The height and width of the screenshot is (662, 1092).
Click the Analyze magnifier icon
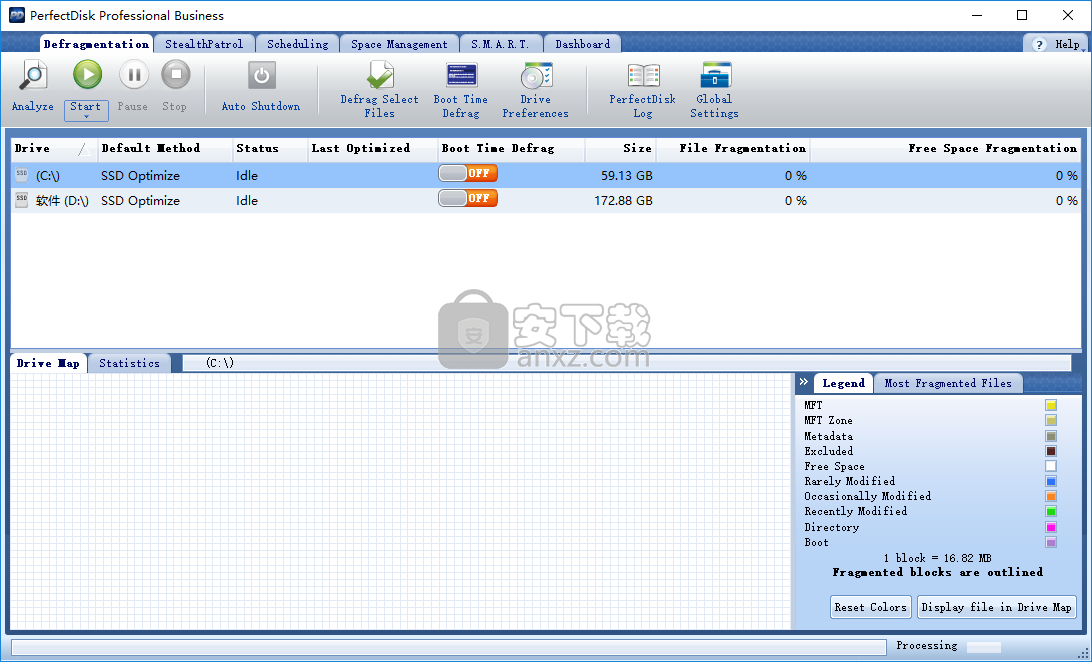coord(32,75)
